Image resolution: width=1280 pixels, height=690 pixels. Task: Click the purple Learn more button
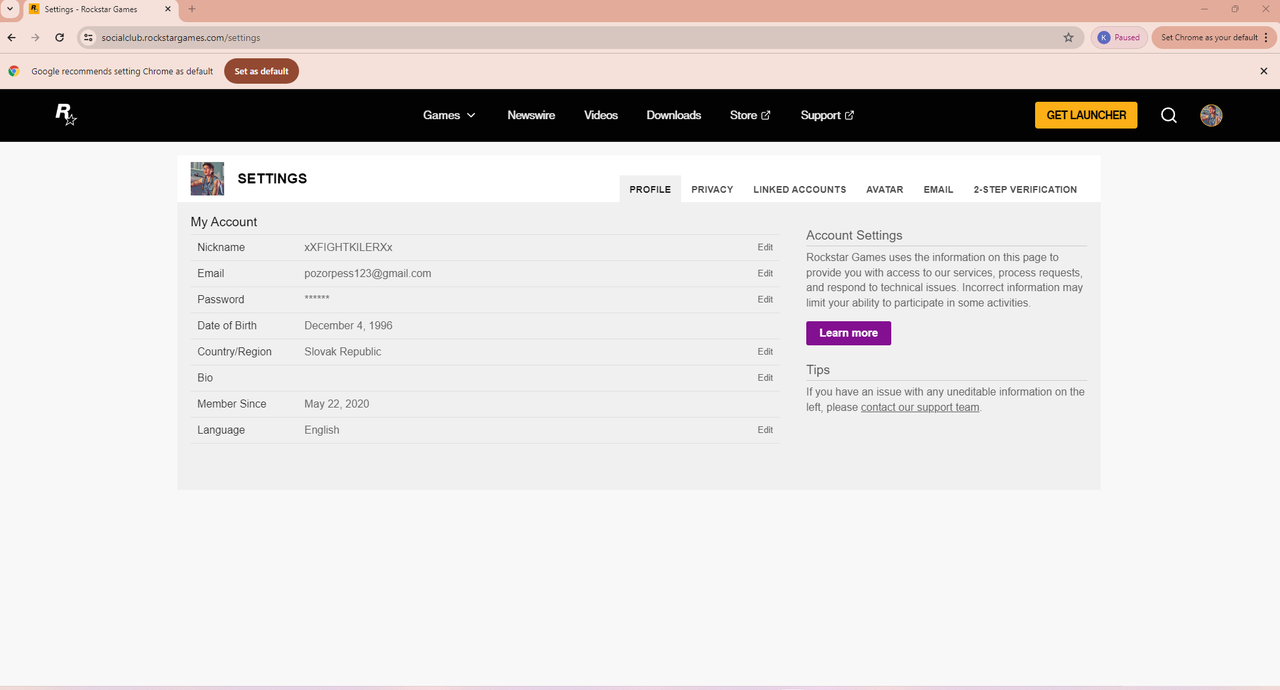point(848,333)
